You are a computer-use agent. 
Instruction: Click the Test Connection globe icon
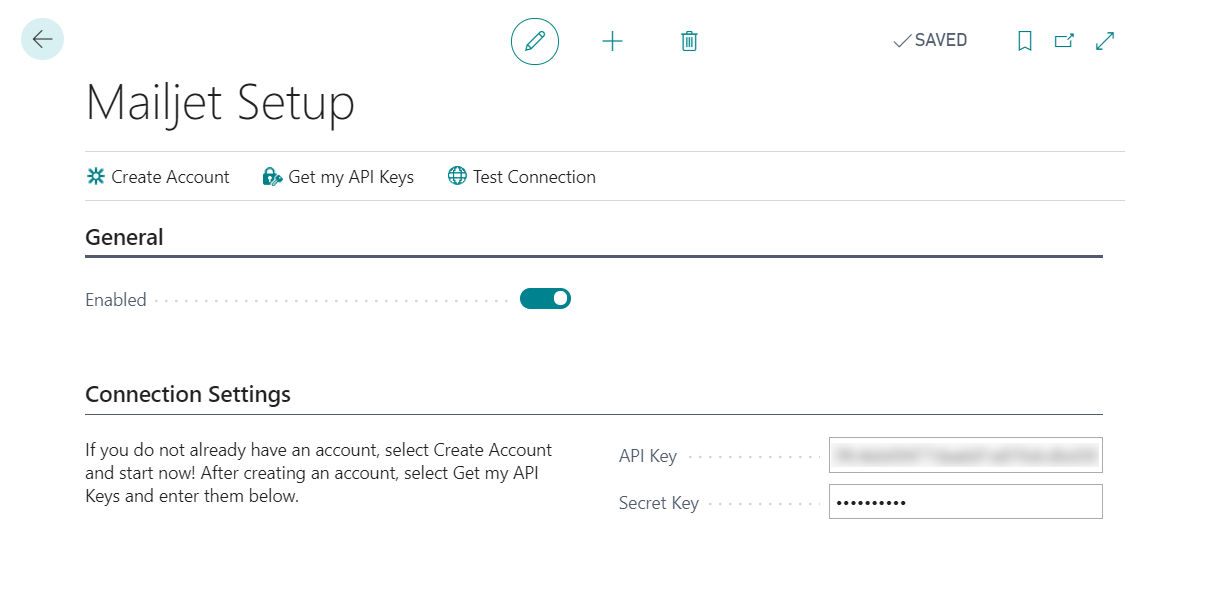pyautogui.click(x=457, y=177)
